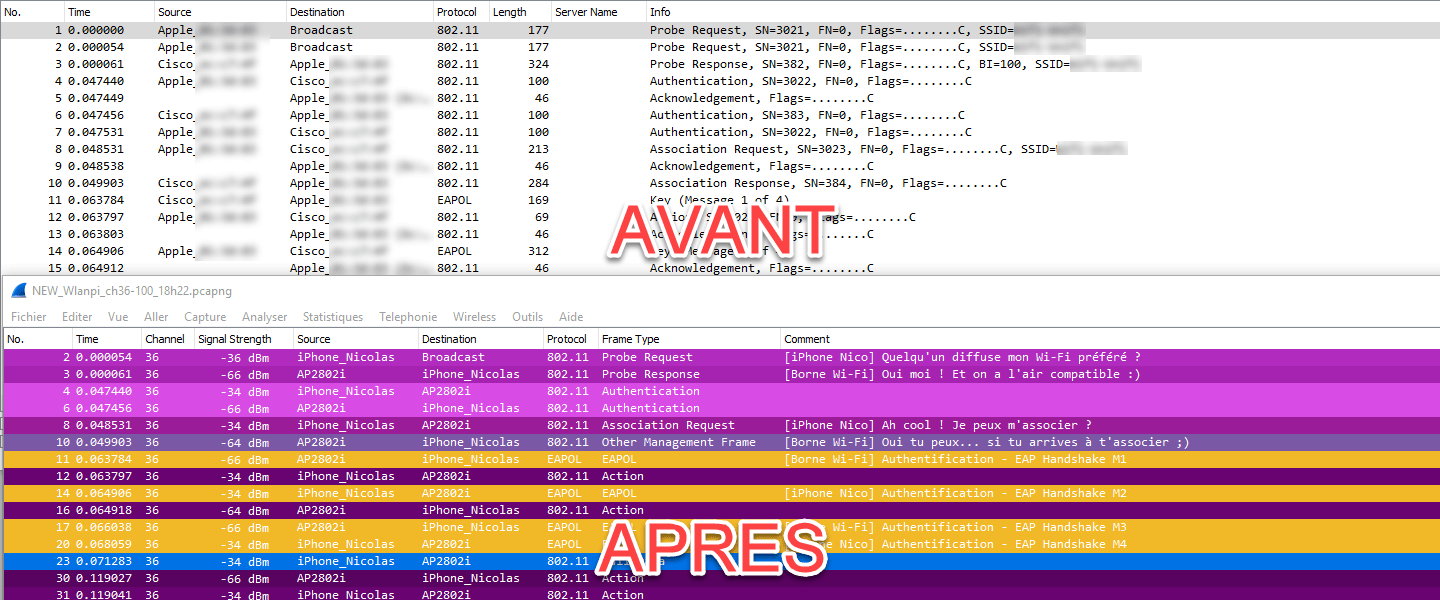
Task: Open the Statistiques menu
Action: tap(333, 317)
